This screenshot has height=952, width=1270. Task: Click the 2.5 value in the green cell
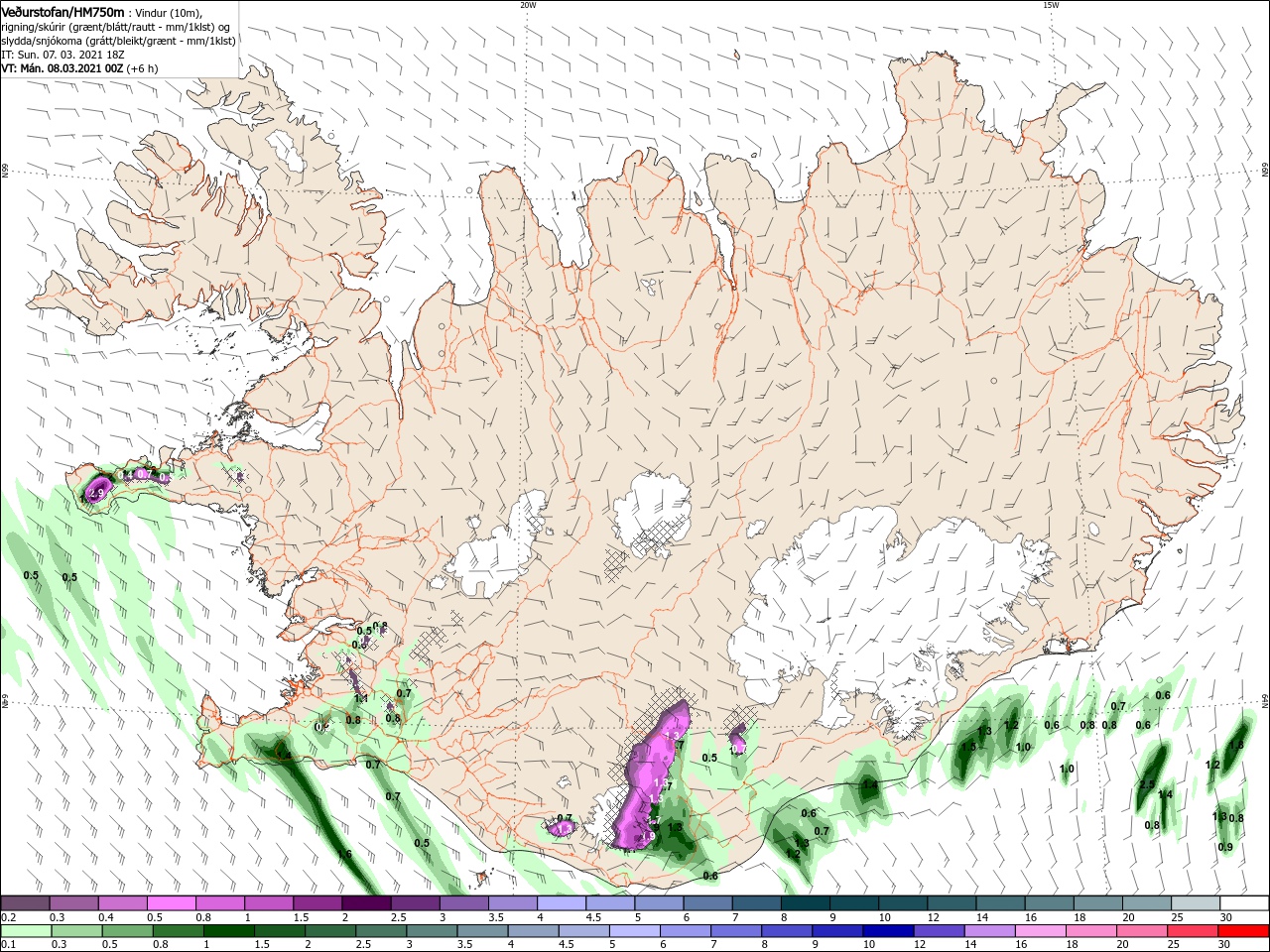click(1147, 784)
